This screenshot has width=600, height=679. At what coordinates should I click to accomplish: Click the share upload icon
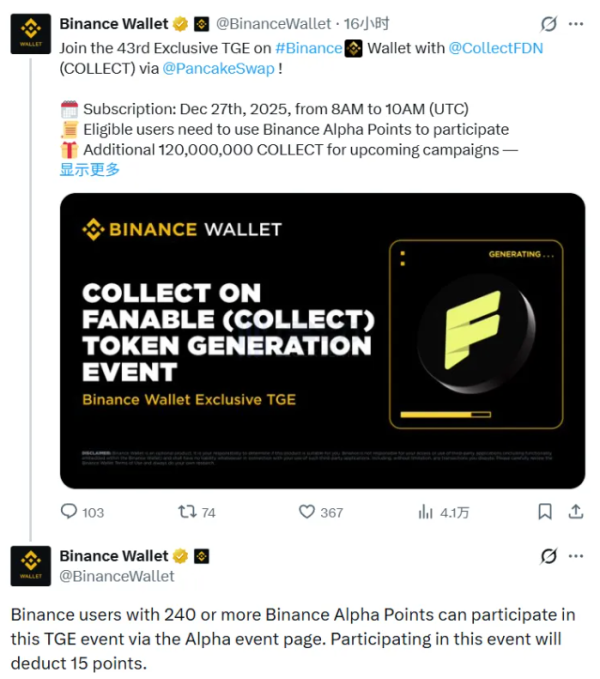(x=575, y=511)
